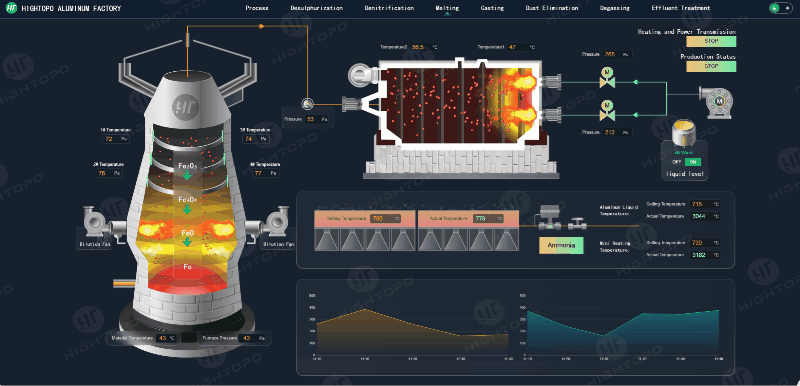Click the HIGHTOPO logo icon in header

(12, 8)
